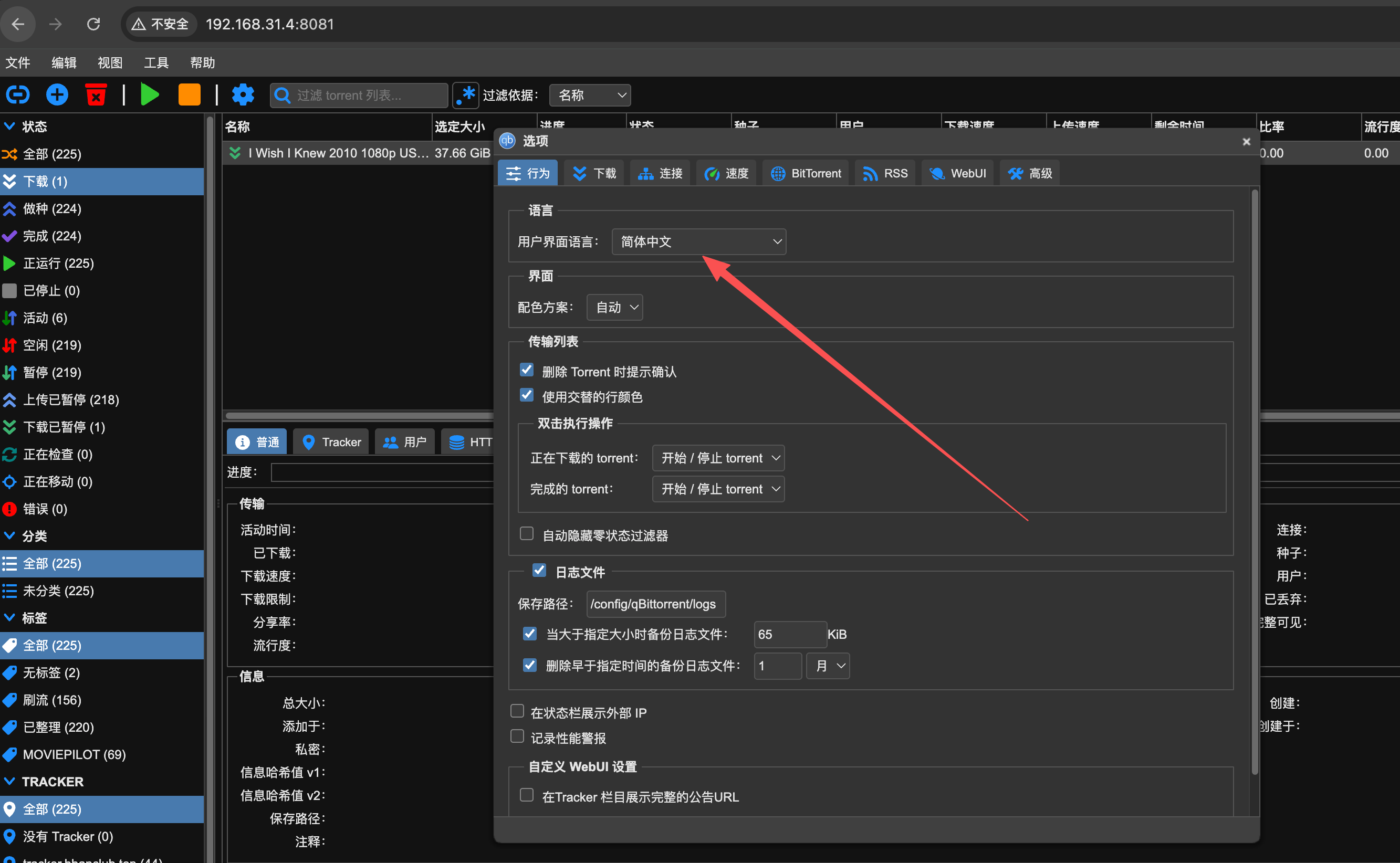Open the 工具 menu
This screenshot has width=1400, height=863.
(156, 63)
